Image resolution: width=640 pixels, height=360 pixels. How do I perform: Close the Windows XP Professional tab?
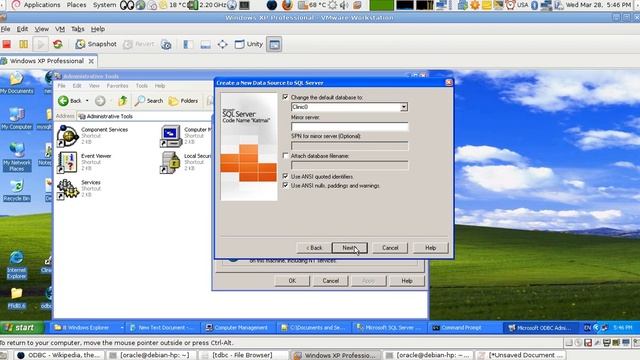coord(91,61)
